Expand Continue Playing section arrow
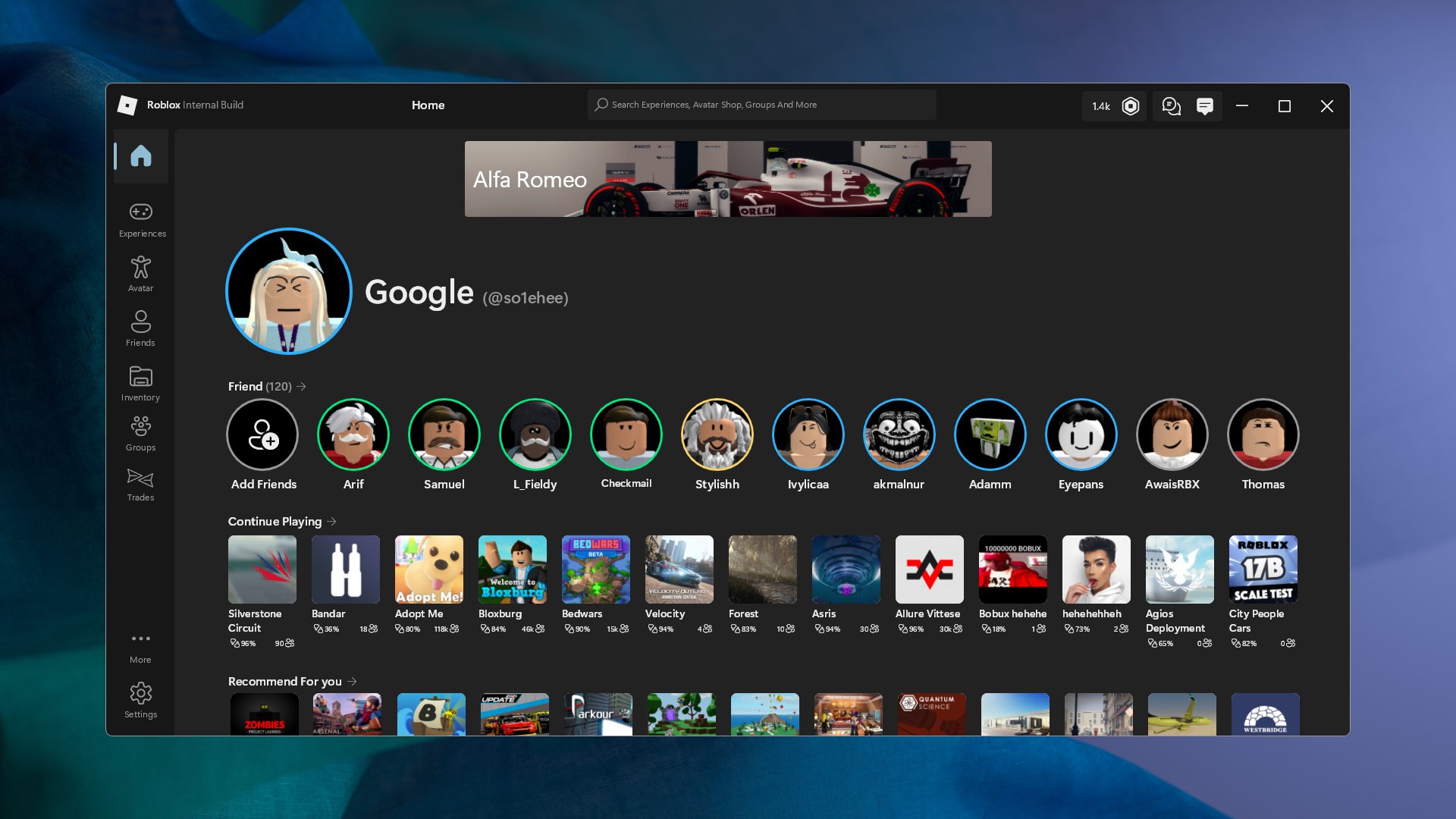 coord(333,521)
